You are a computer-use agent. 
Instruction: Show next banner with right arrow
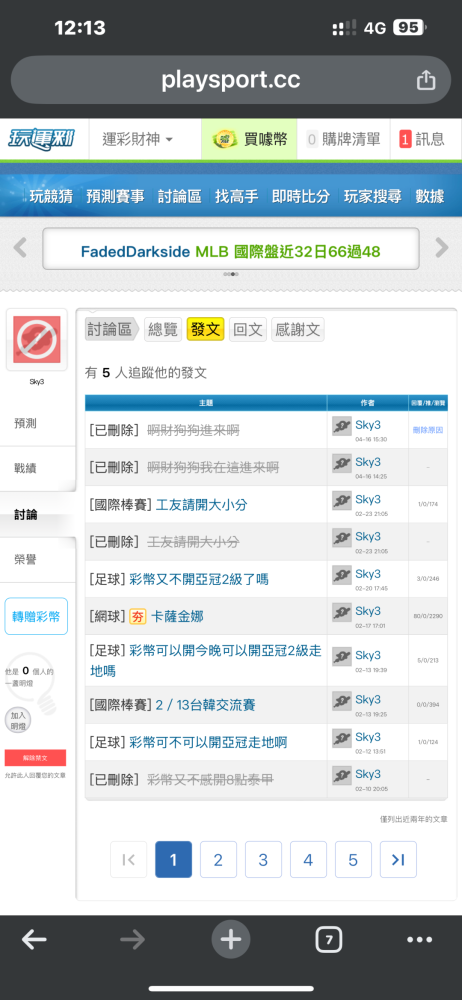pyautogui.click(x=442, y=247)
